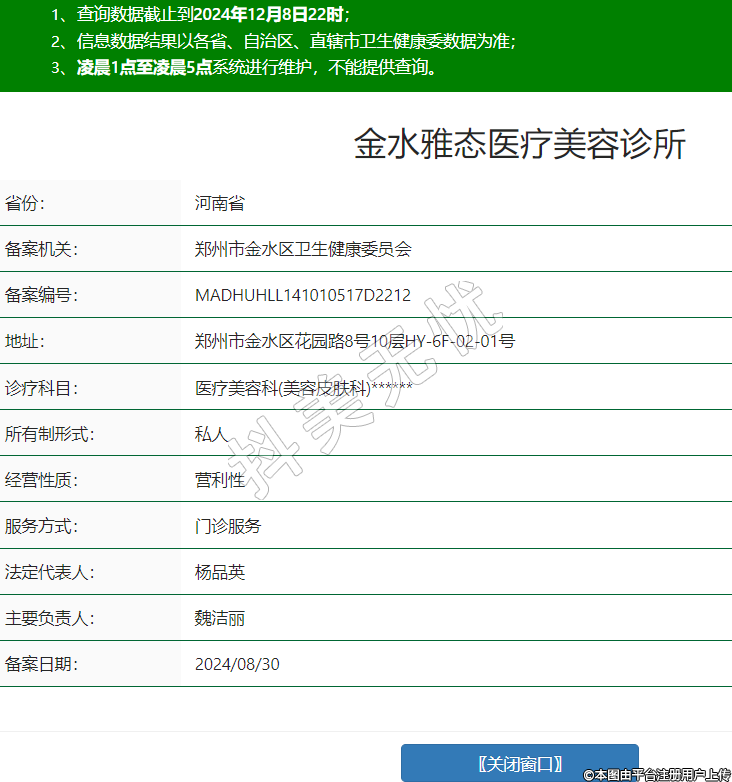Click the 法定代表人 row label
The image size is (732, 782).
click(49, 572)
